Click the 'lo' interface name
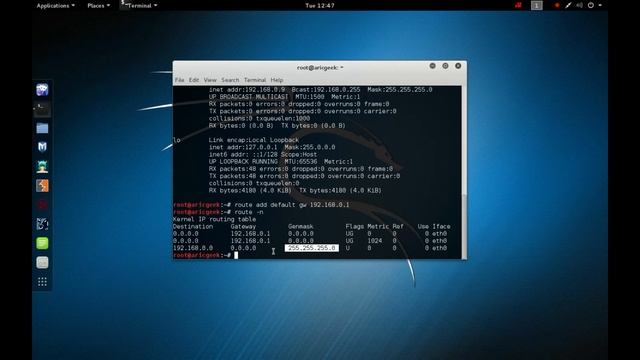Screen dimensions: 640x360 177,140
